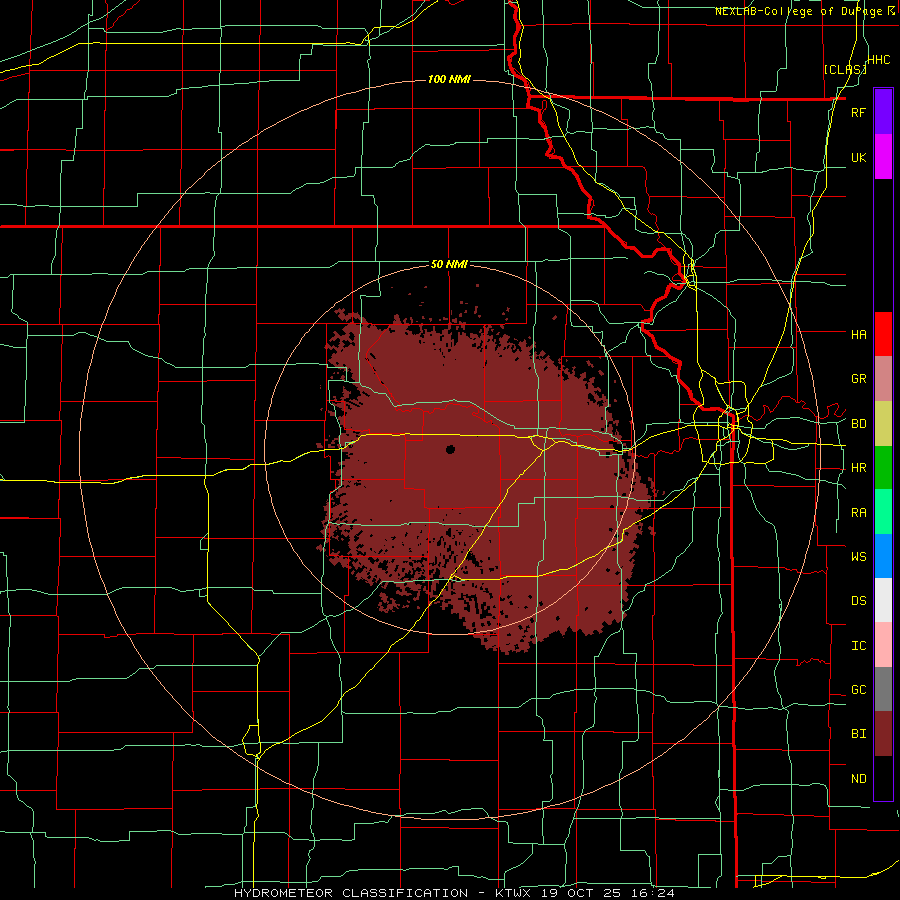Screen dimensions: 900x900
Task: Click the black radar site dot
Action: tap(451, 449)
